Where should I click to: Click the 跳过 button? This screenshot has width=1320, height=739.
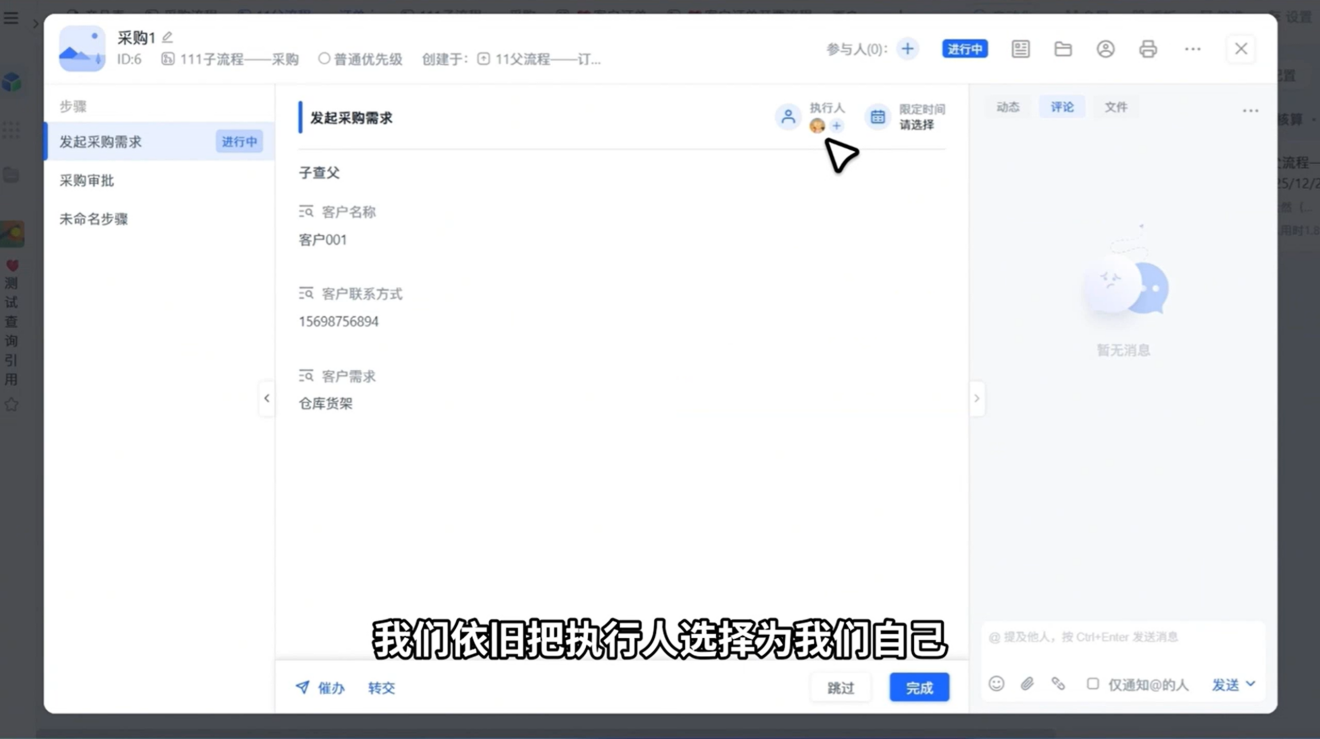841,688
